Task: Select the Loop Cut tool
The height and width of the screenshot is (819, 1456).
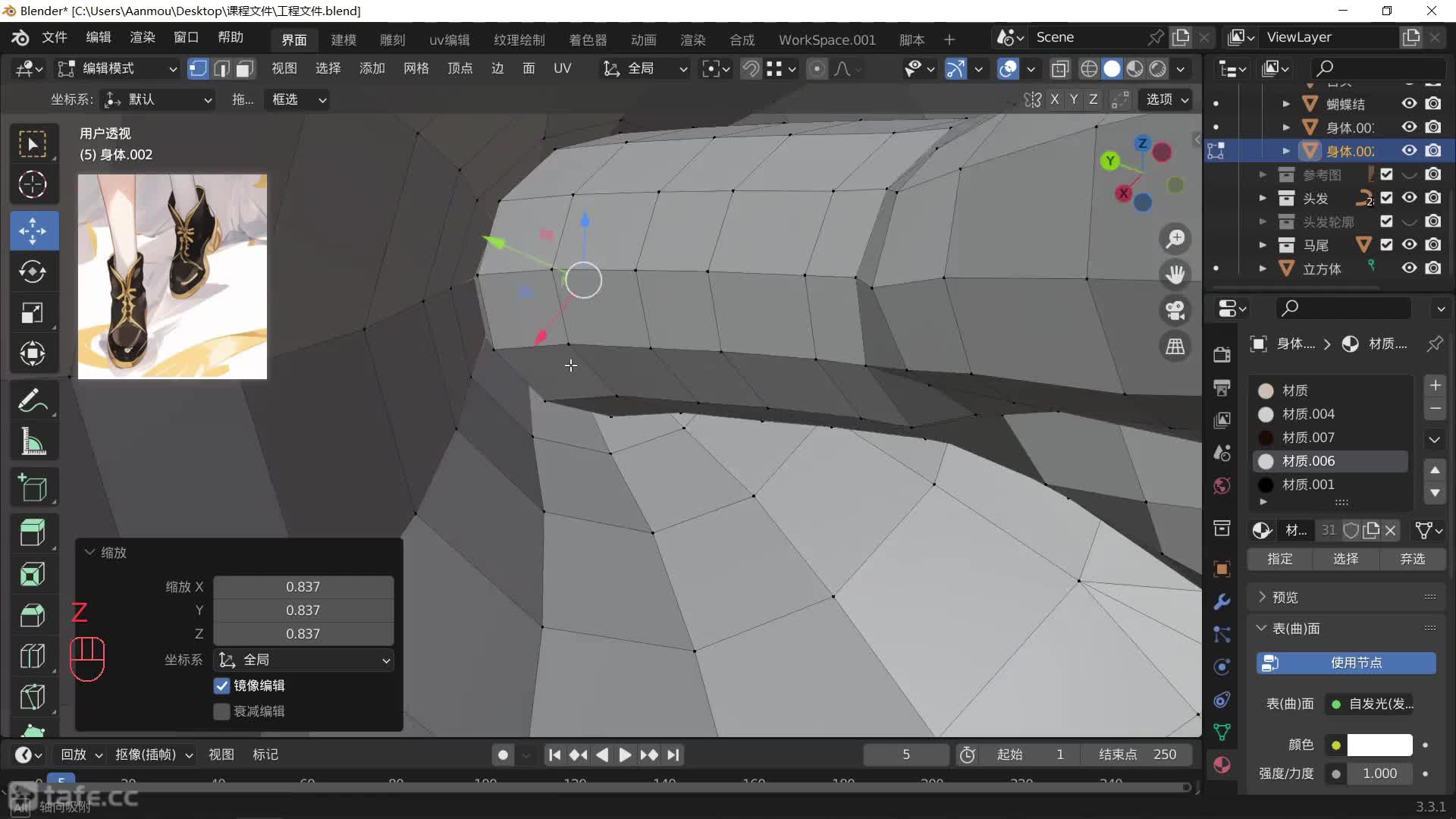Action: coord(33,656)
